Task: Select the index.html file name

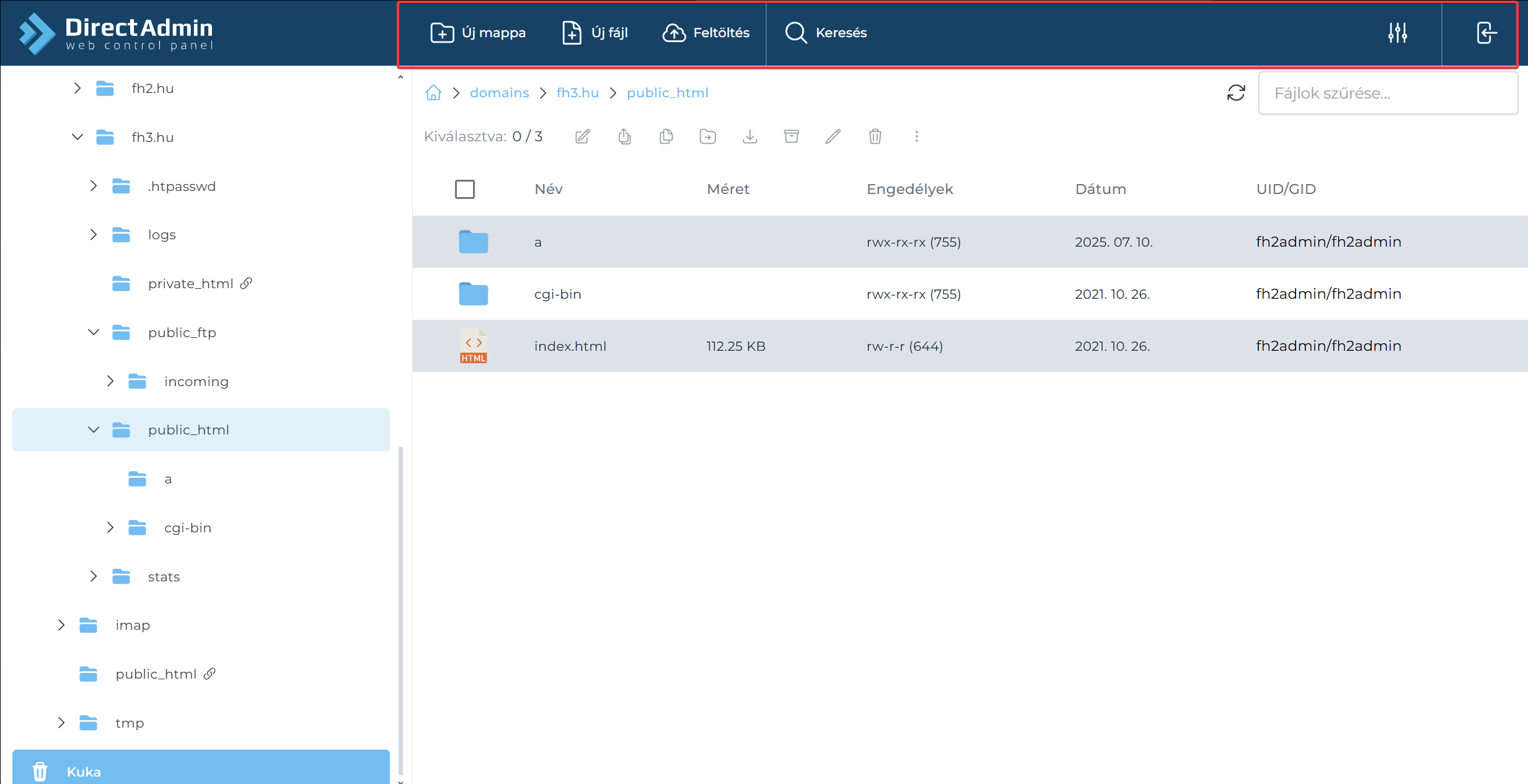Action: point(570,346)
